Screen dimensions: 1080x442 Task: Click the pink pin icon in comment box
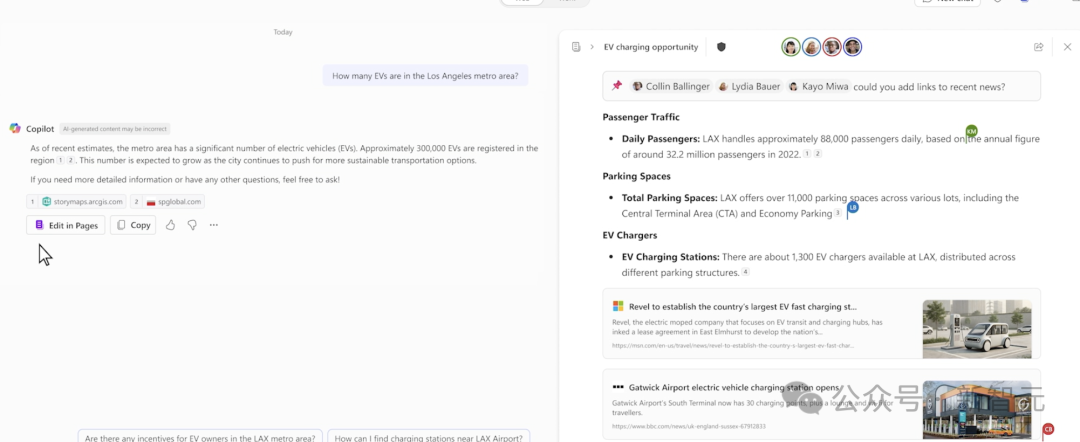tap(617, 86)
